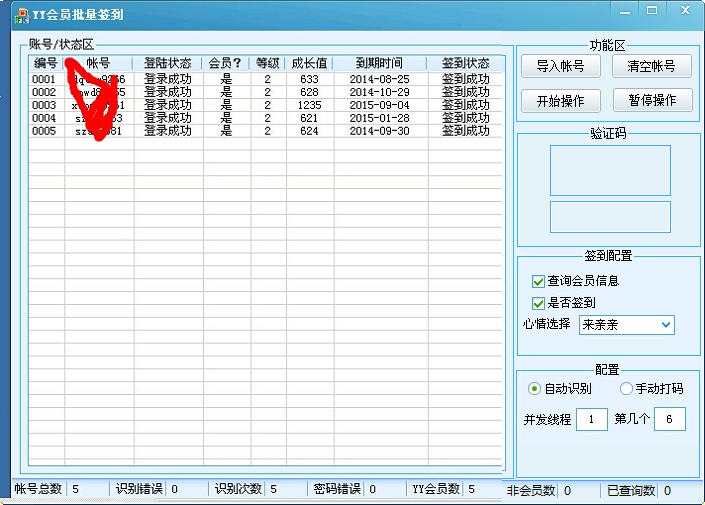The width and height of the screenshot is (705, 505).
Task: Sort by 编号 column header
Action: pos(46,63)
